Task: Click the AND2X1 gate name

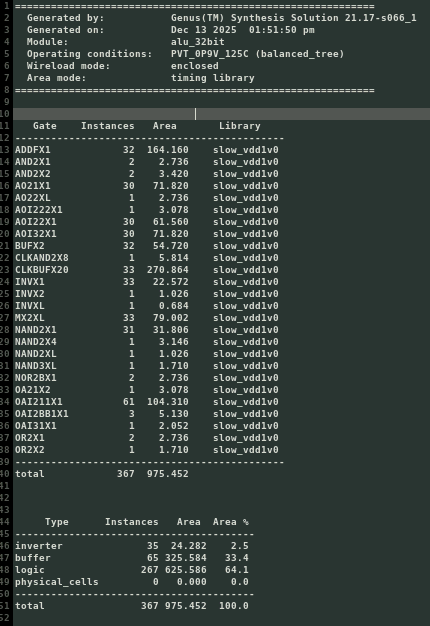Action: coord(33,162)
